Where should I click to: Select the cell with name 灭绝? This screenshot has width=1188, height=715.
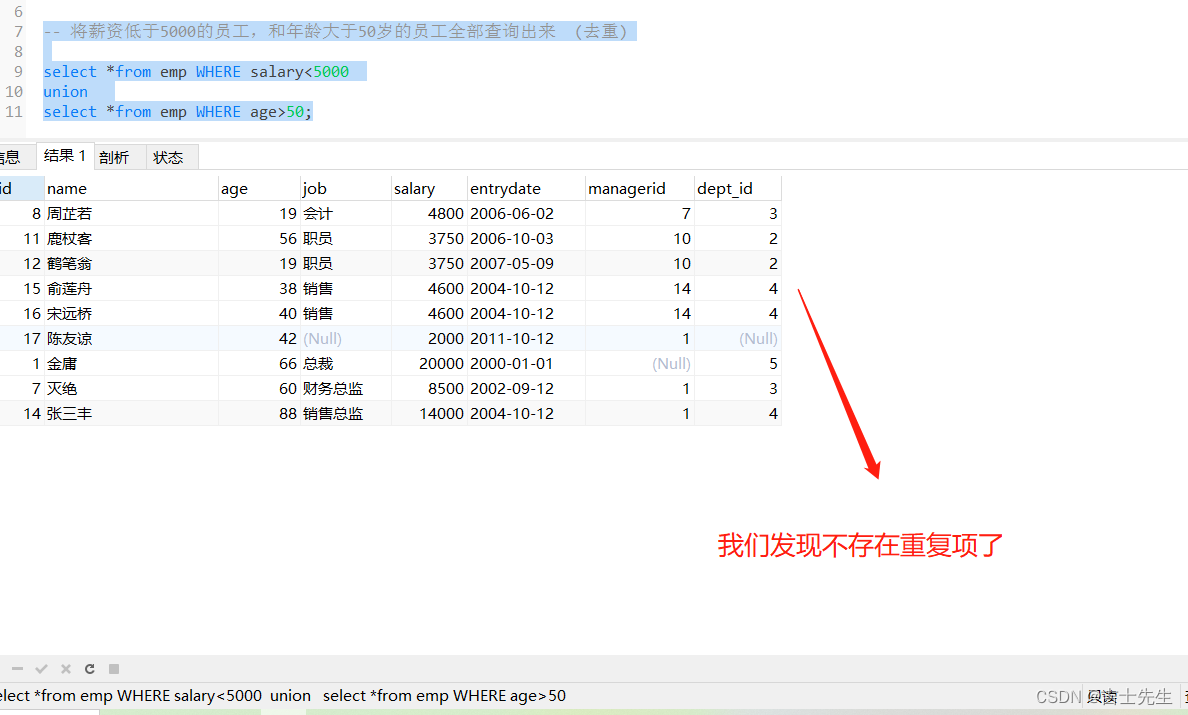point(131,389)
